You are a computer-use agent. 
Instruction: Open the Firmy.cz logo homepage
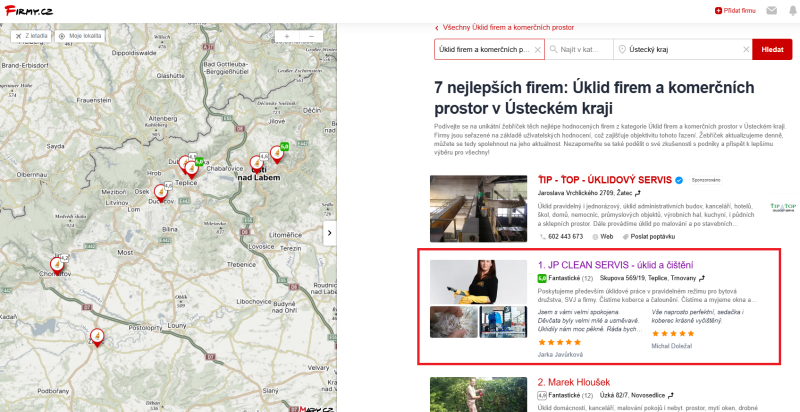pos(29,10)
